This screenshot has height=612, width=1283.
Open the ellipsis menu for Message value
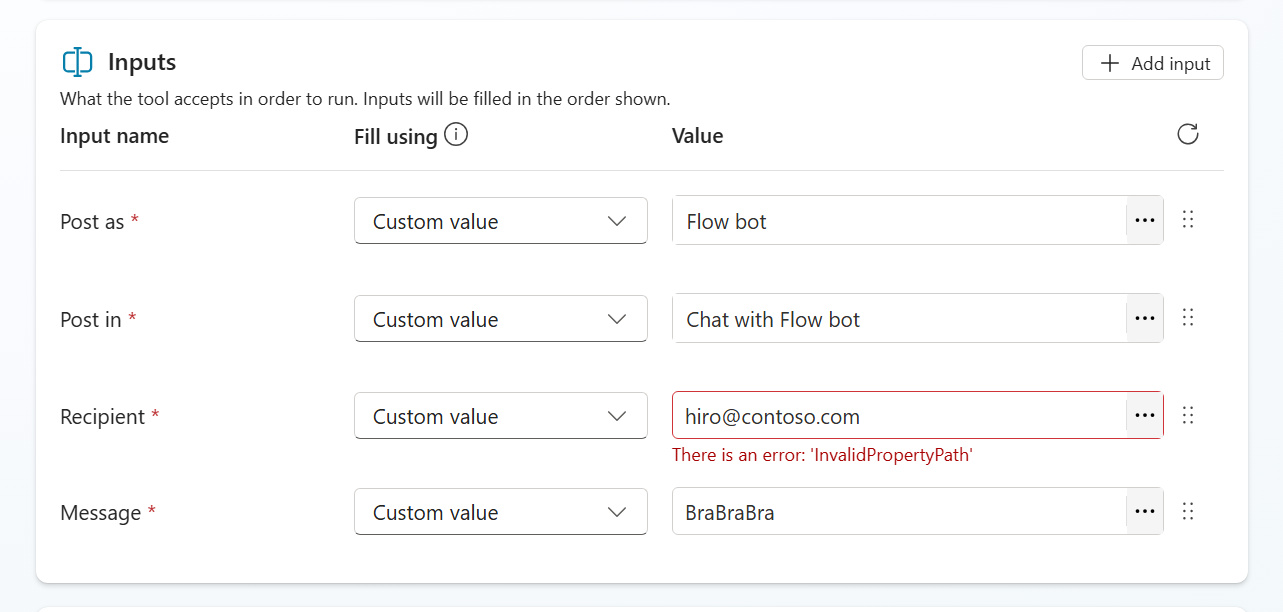[x=1144, y=512]
